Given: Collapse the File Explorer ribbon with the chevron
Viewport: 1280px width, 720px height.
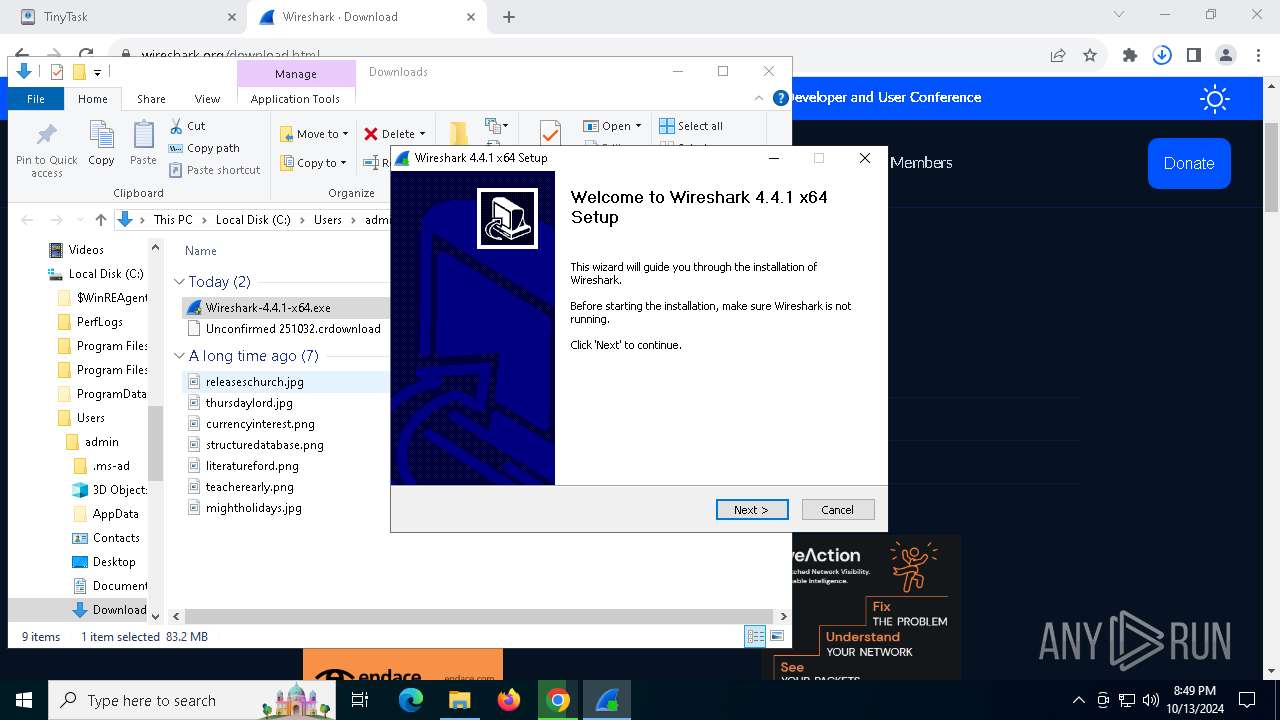Looking at the screenshot, I should tap(759, 99).
